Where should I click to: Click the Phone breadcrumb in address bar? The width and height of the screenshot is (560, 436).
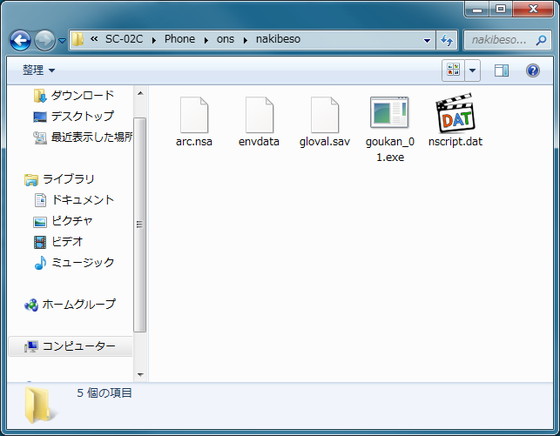point(180,39)
